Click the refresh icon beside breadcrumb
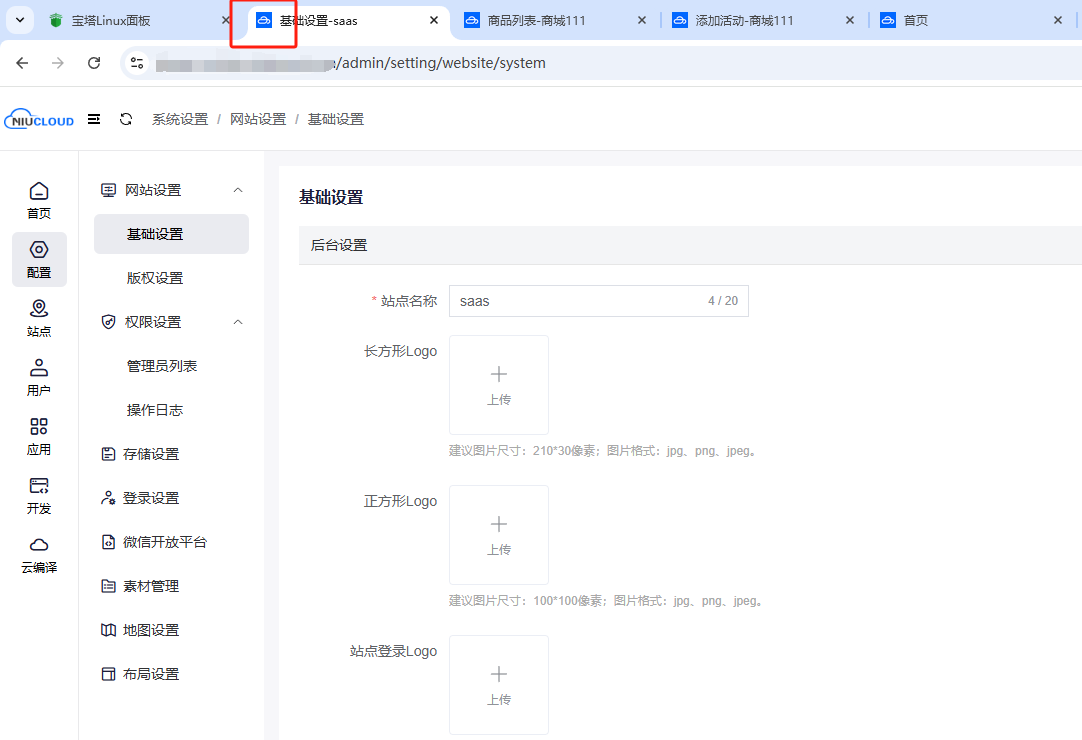The height and width of the screenshot is (740, 1082). [x=126, y=119]
